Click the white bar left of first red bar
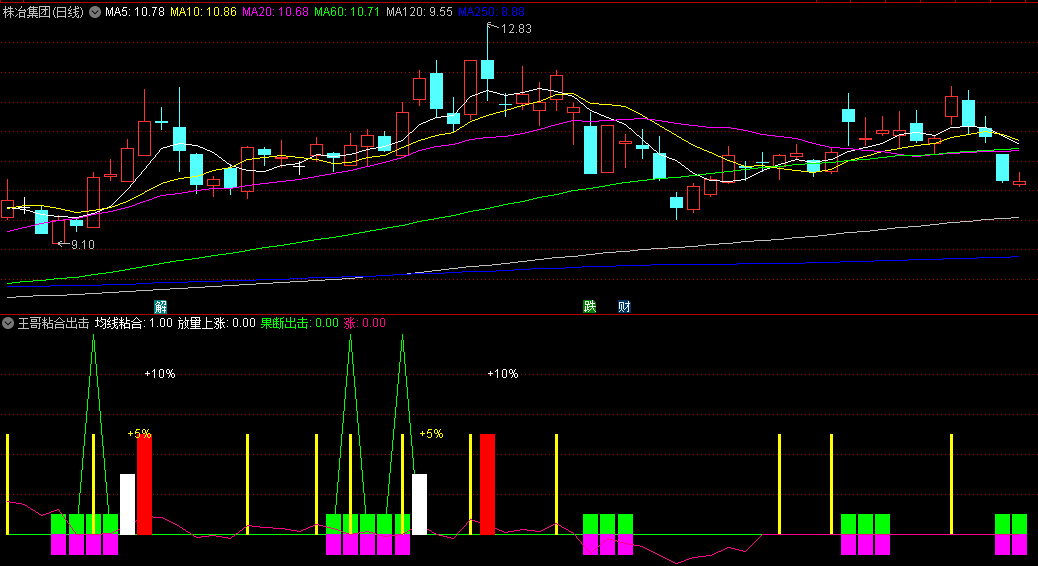This screenshot has height=566, width=1038. [127, 504]
